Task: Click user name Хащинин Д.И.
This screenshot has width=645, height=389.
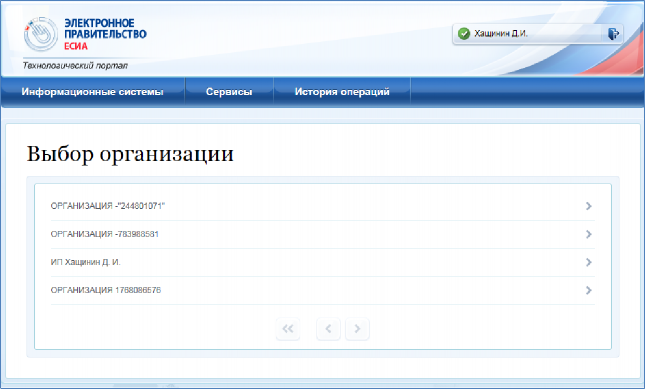Action: coord(501,34)
